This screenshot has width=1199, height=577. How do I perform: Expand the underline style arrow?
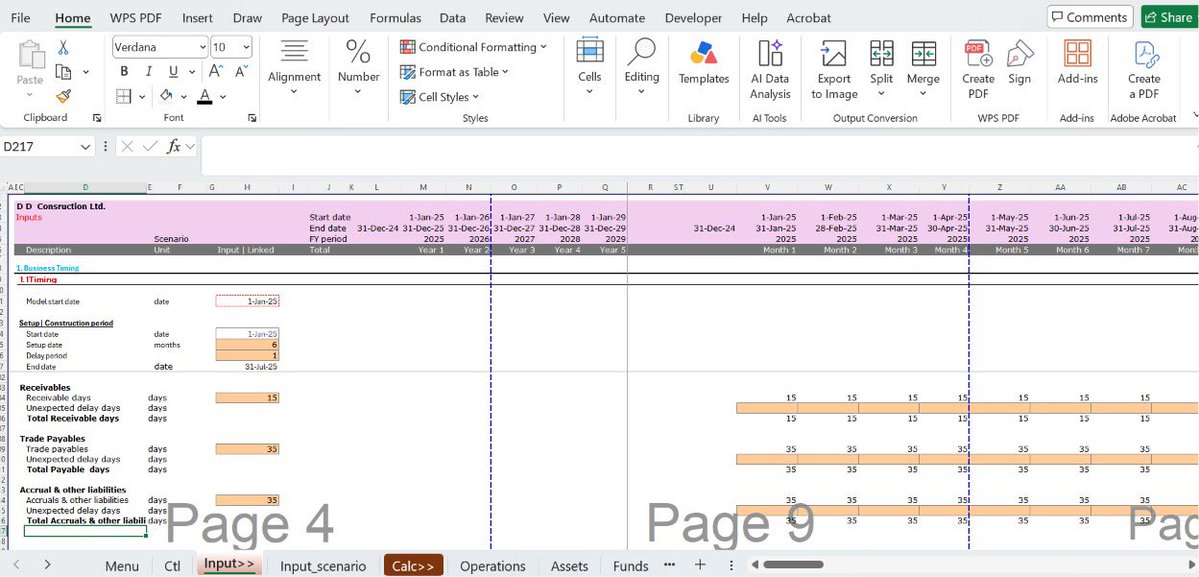(190, 72)
